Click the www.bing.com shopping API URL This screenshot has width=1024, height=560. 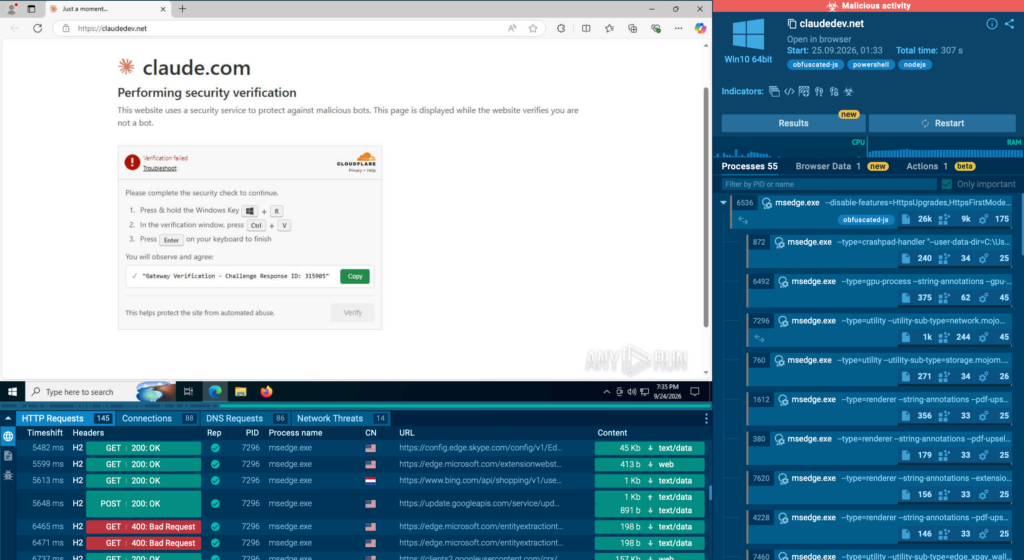coord(480,480)
